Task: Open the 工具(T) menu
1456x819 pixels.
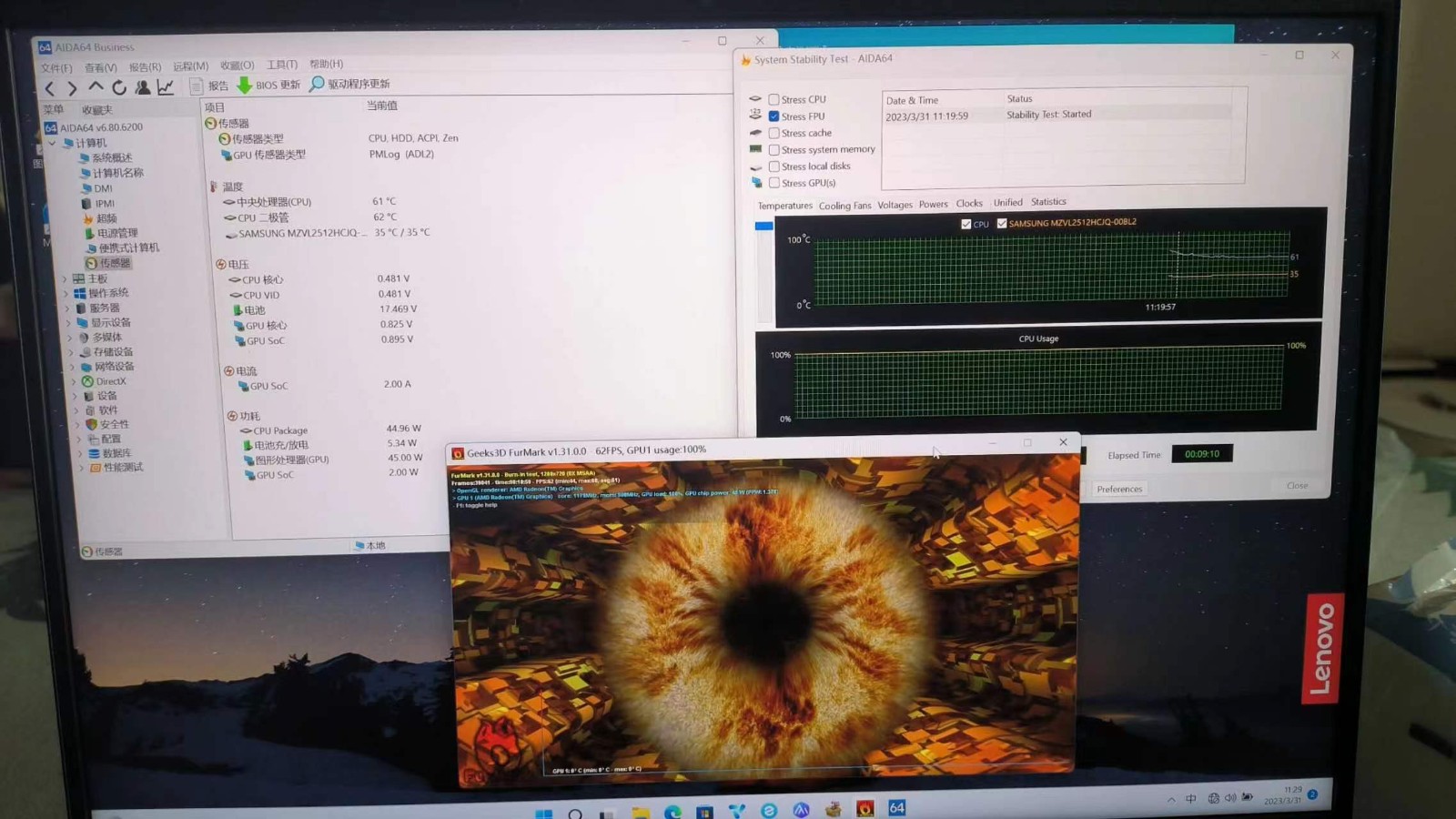Action: [x=282, y=65]
